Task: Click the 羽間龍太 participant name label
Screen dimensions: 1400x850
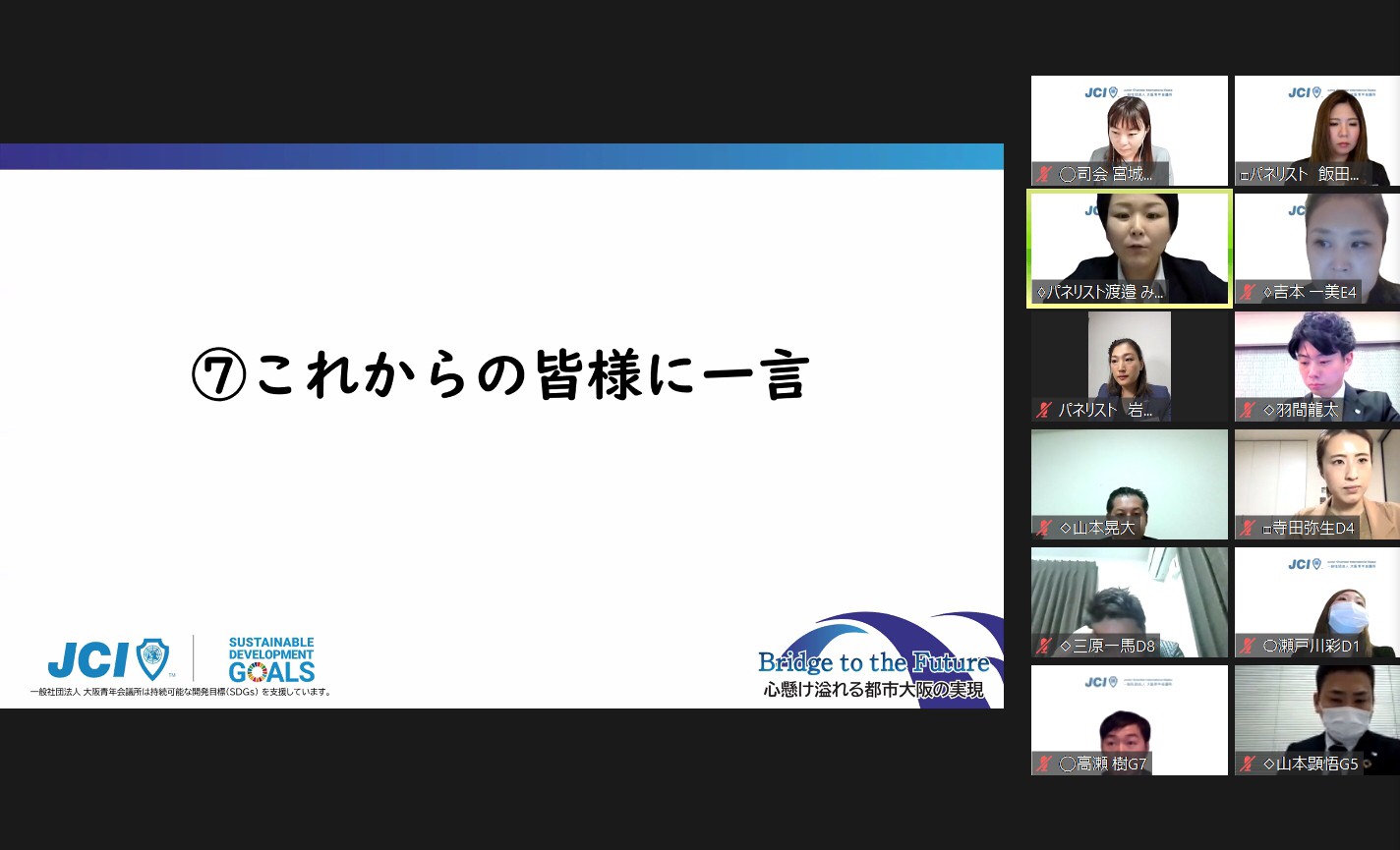Action: pos(1307,411)
